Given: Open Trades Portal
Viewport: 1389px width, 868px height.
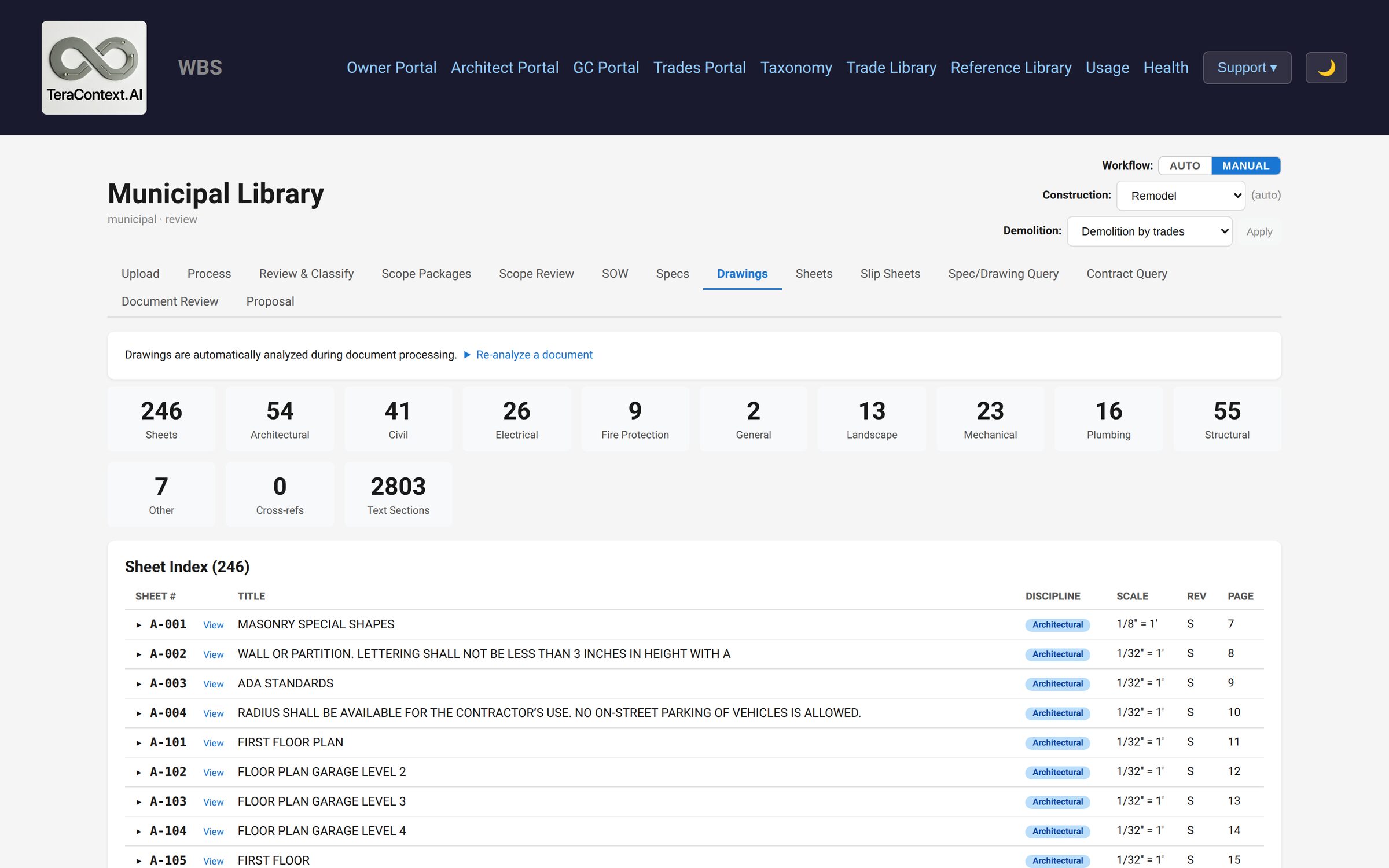Looking at the screenshot, I should click(699, 68).
